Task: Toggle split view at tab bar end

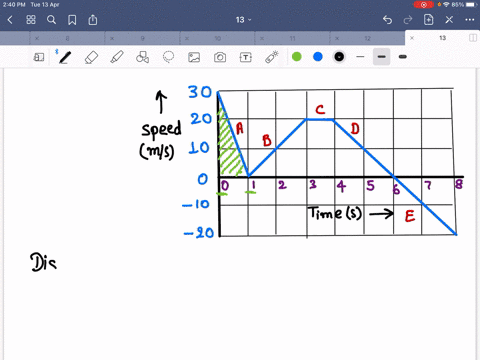Action: (473, 38)
